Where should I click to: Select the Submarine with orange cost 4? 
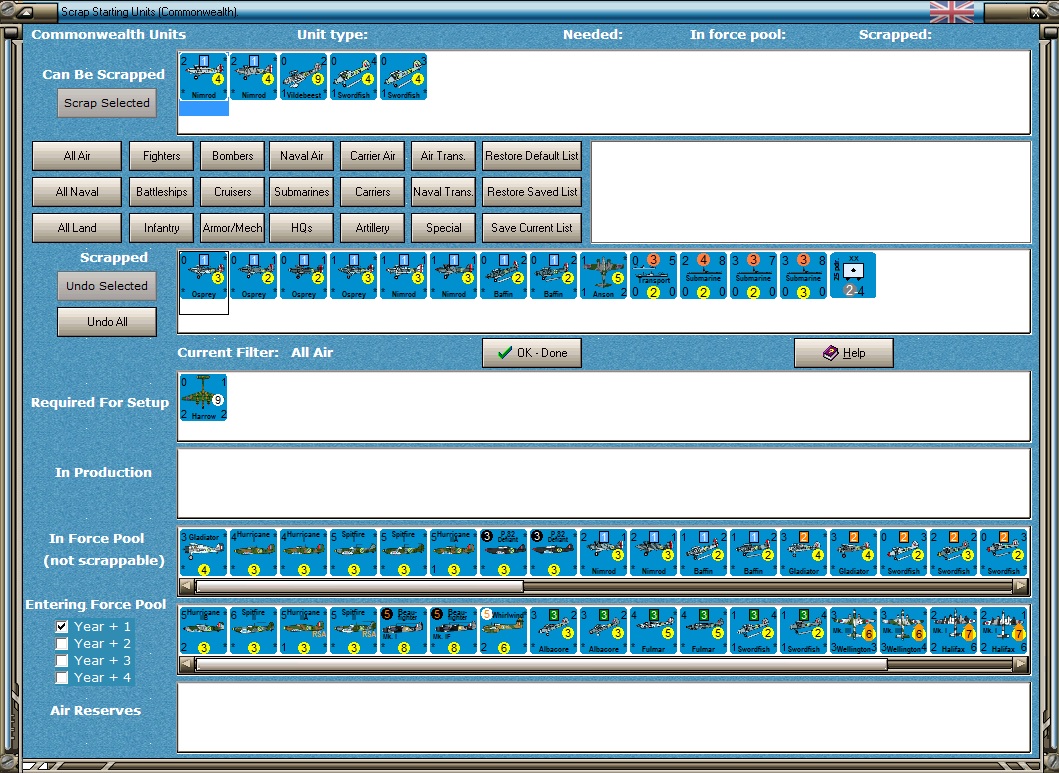tap(703, 275)
